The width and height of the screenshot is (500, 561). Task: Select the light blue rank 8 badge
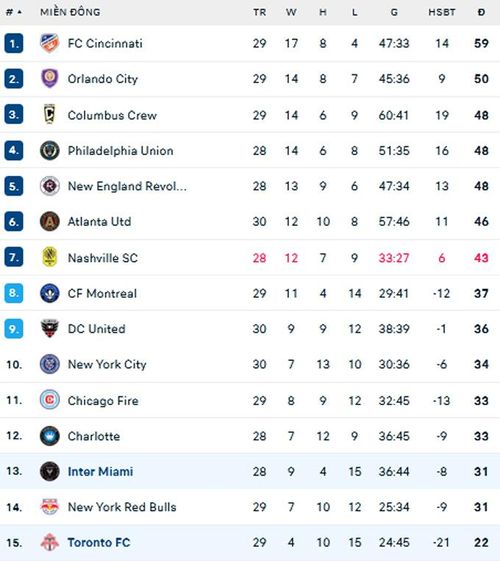click(14, 293)
